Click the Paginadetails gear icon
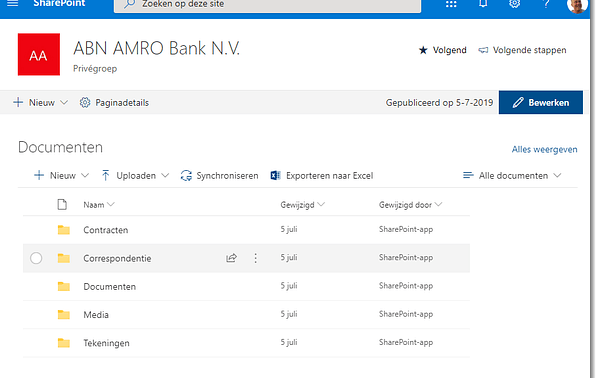Image resolution: width=600 pixels, height=378 pixels. pos(85,103)
